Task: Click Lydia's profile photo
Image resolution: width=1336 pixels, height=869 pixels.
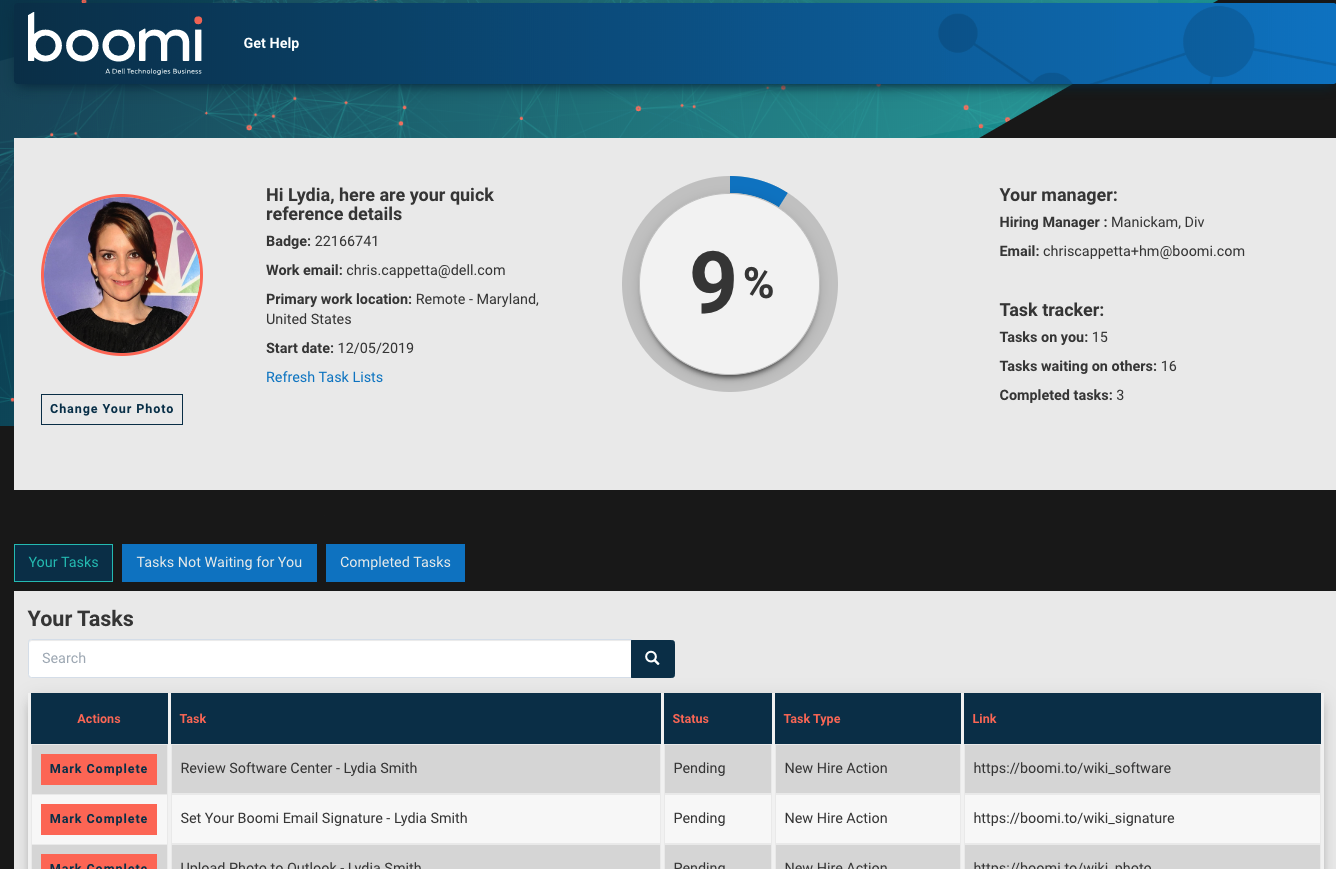Action: 121,274
